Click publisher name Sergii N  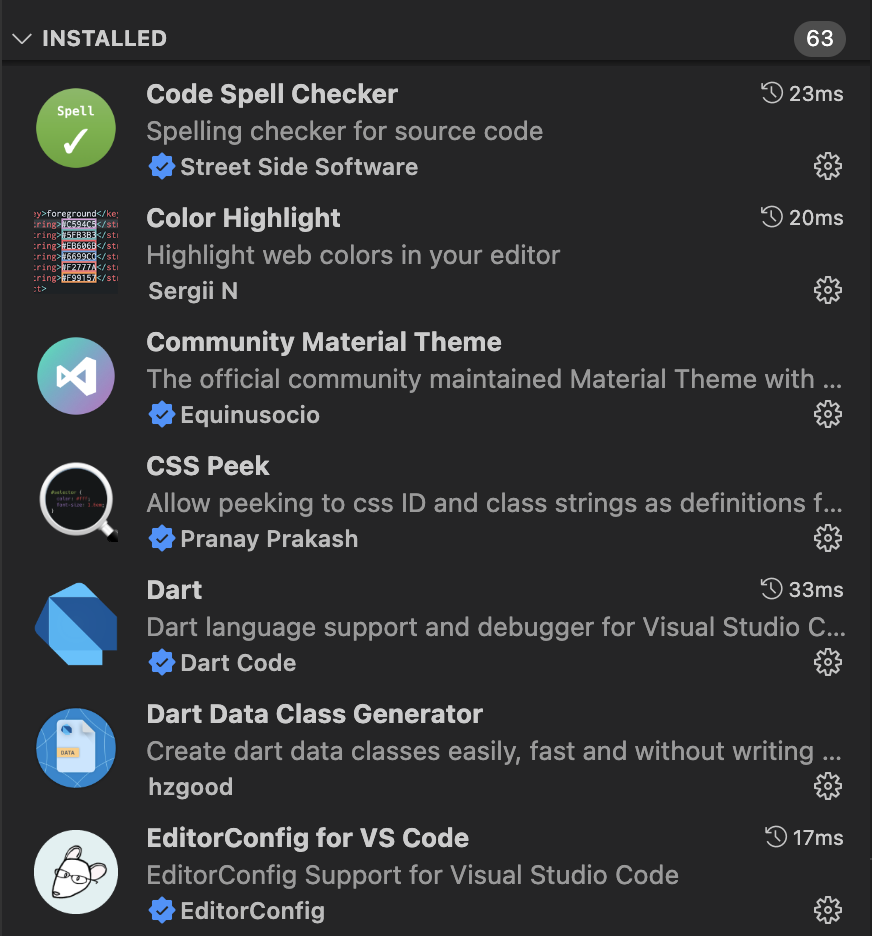tap(193, 291)
